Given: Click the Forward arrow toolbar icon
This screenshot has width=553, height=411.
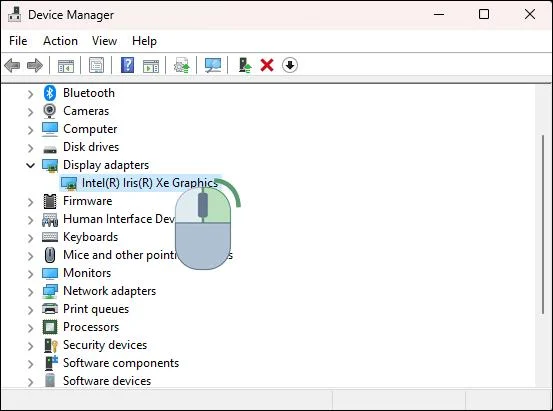Looking at the screenshot, I should coord(35,66).
